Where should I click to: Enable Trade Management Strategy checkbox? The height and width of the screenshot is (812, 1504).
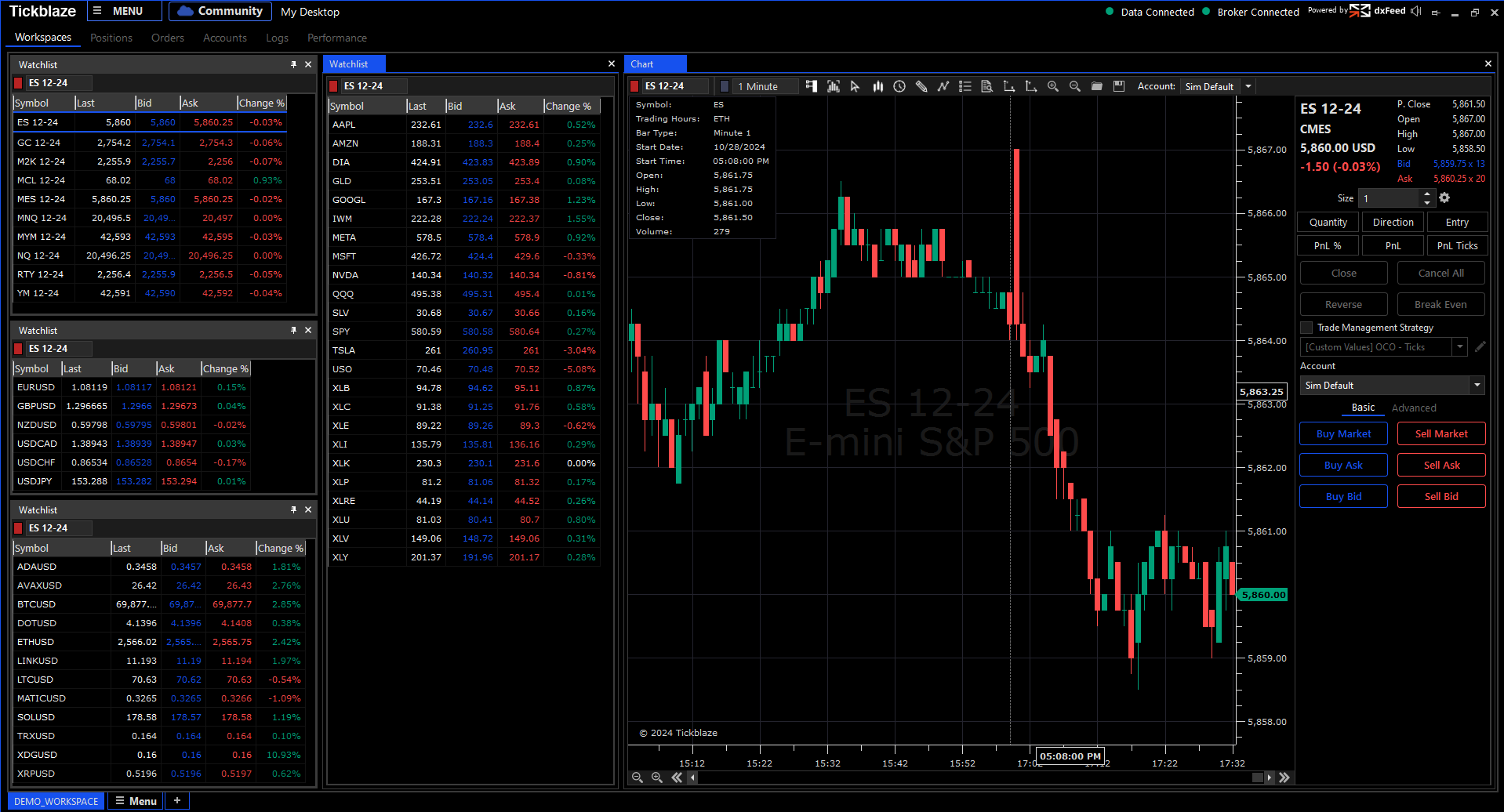point(1306,328)
